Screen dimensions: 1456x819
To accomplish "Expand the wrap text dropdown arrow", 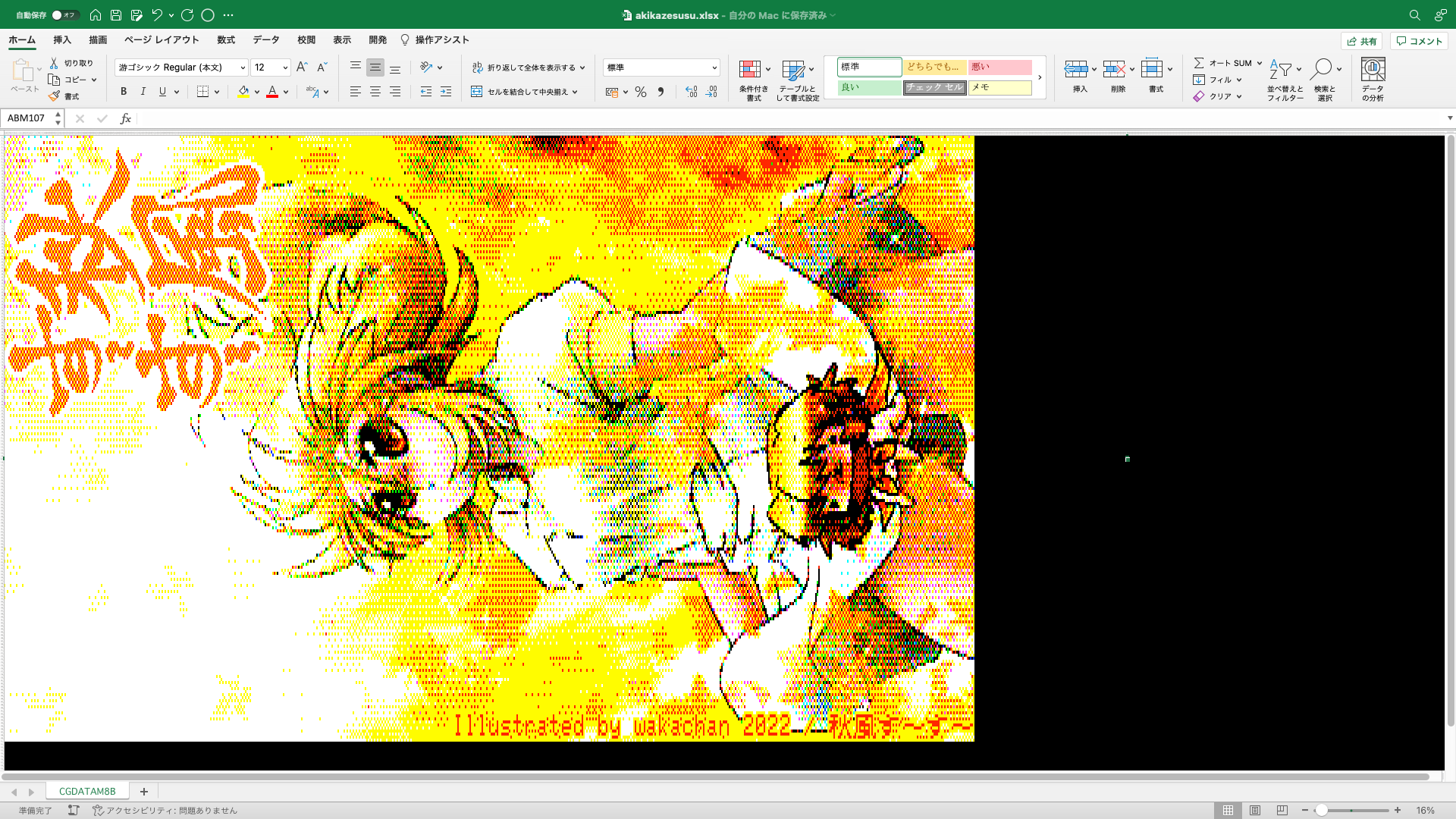I will coord(582,67).
